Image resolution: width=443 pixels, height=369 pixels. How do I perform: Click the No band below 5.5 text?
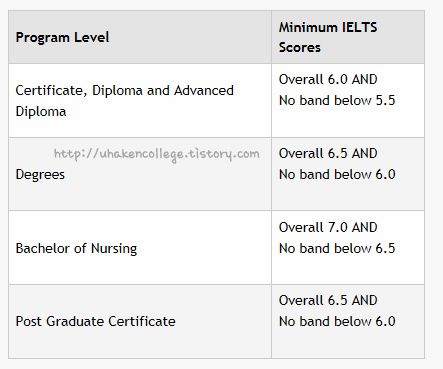click(x=337, y=100)
